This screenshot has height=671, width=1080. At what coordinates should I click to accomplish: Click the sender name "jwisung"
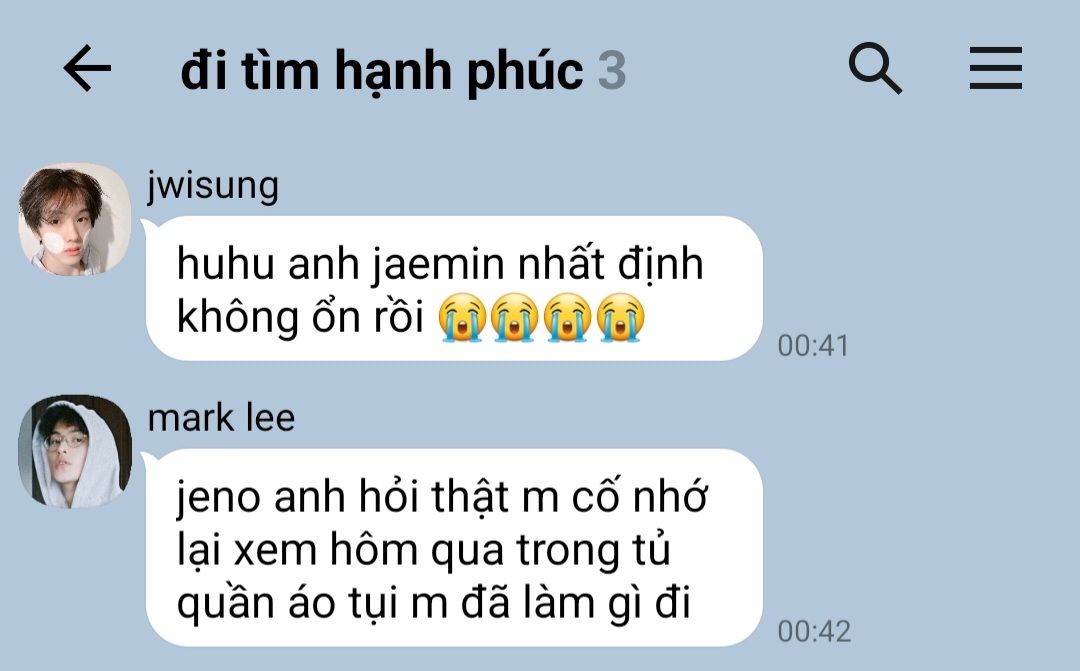(213, 187)
